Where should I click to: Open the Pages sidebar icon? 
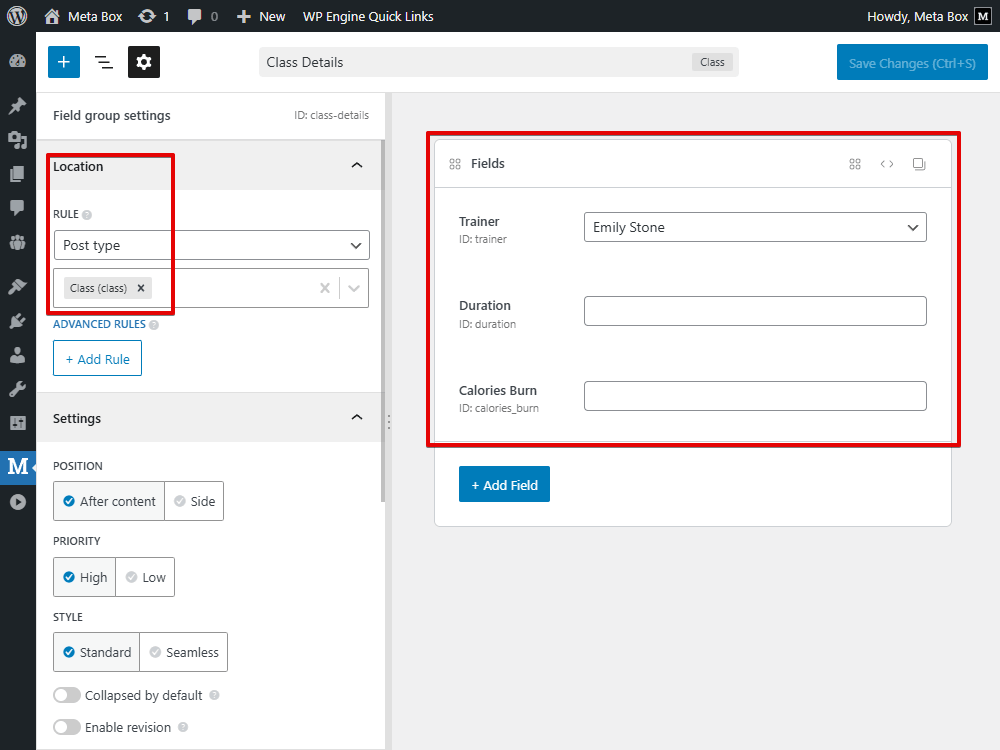coord(17,173)
